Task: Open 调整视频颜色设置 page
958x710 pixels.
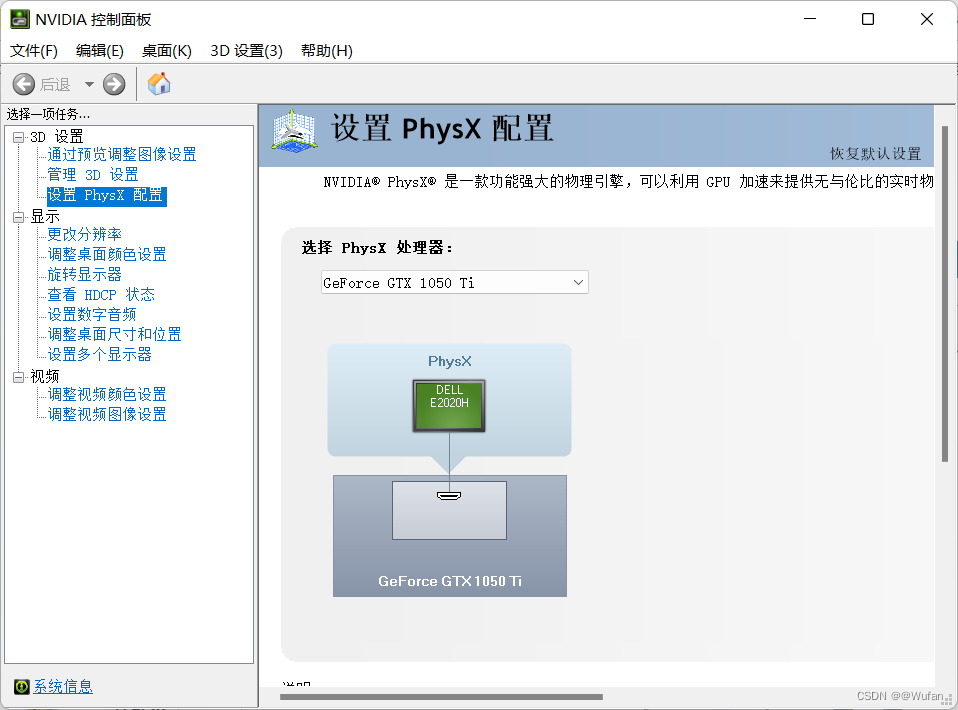Action: pyautogui.click(x=107, y=395)
